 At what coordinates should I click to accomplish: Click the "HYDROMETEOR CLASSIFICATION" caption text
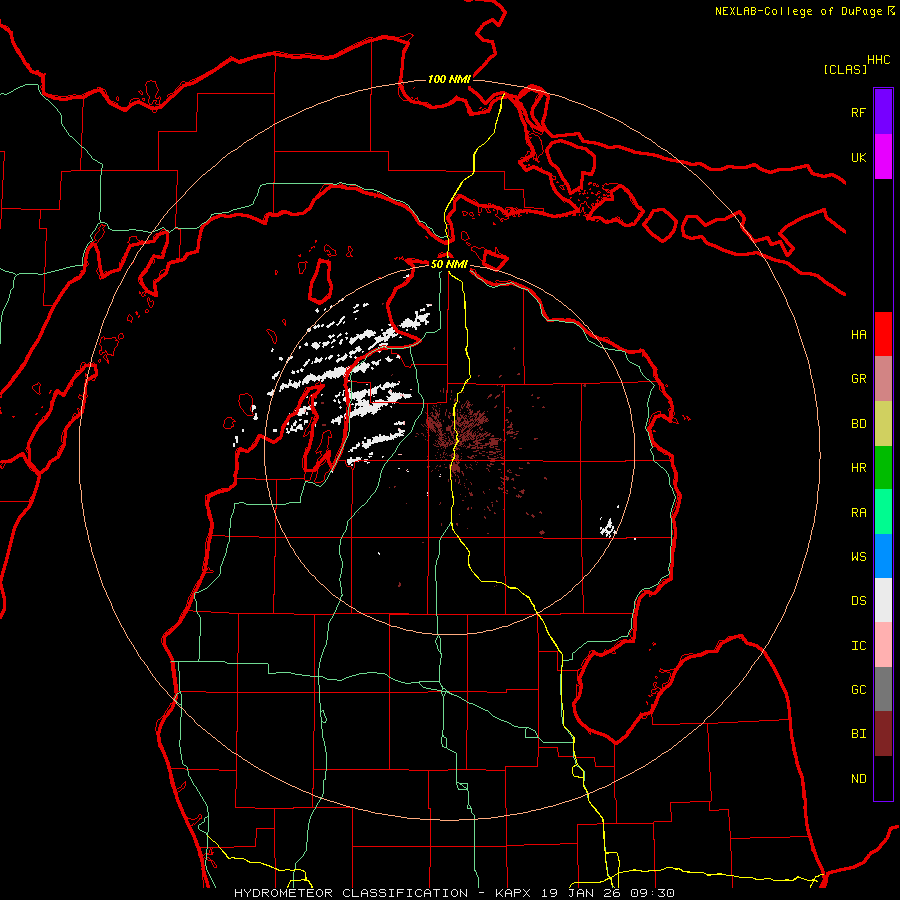point(351,893)
